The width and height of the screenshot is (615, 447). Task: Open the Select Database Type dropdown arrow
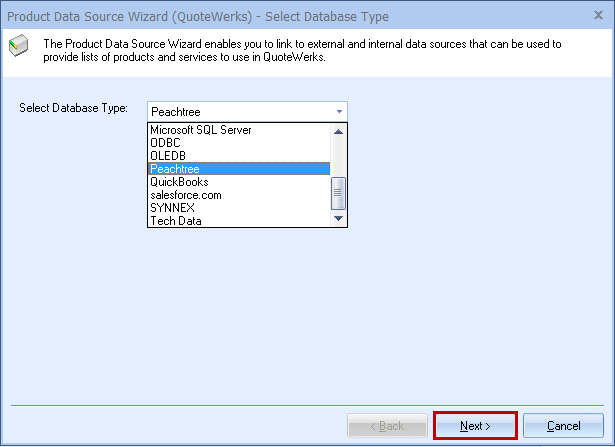coord(339,112)
